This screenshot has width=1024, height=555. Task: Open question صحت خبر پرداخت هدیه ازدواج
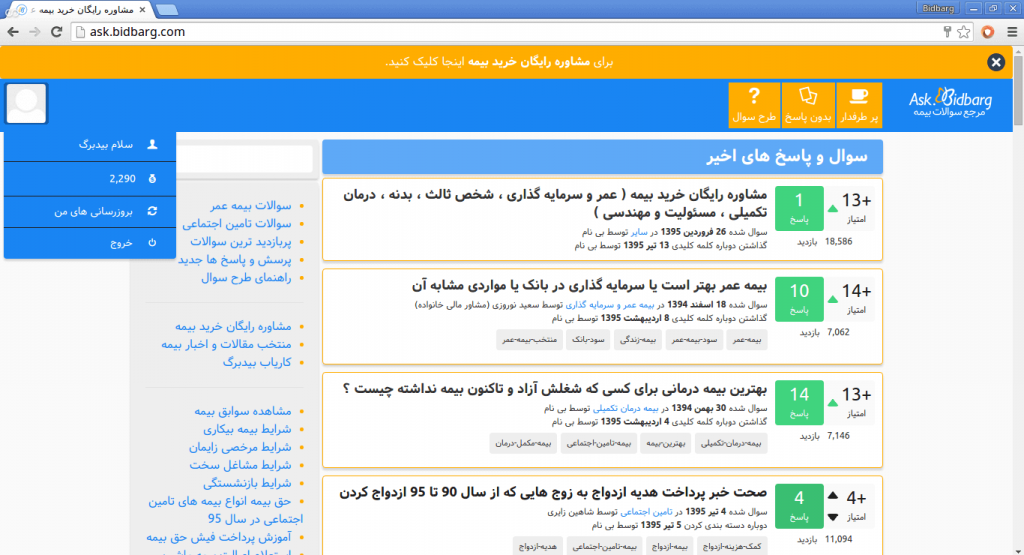[x=553, y=493]
